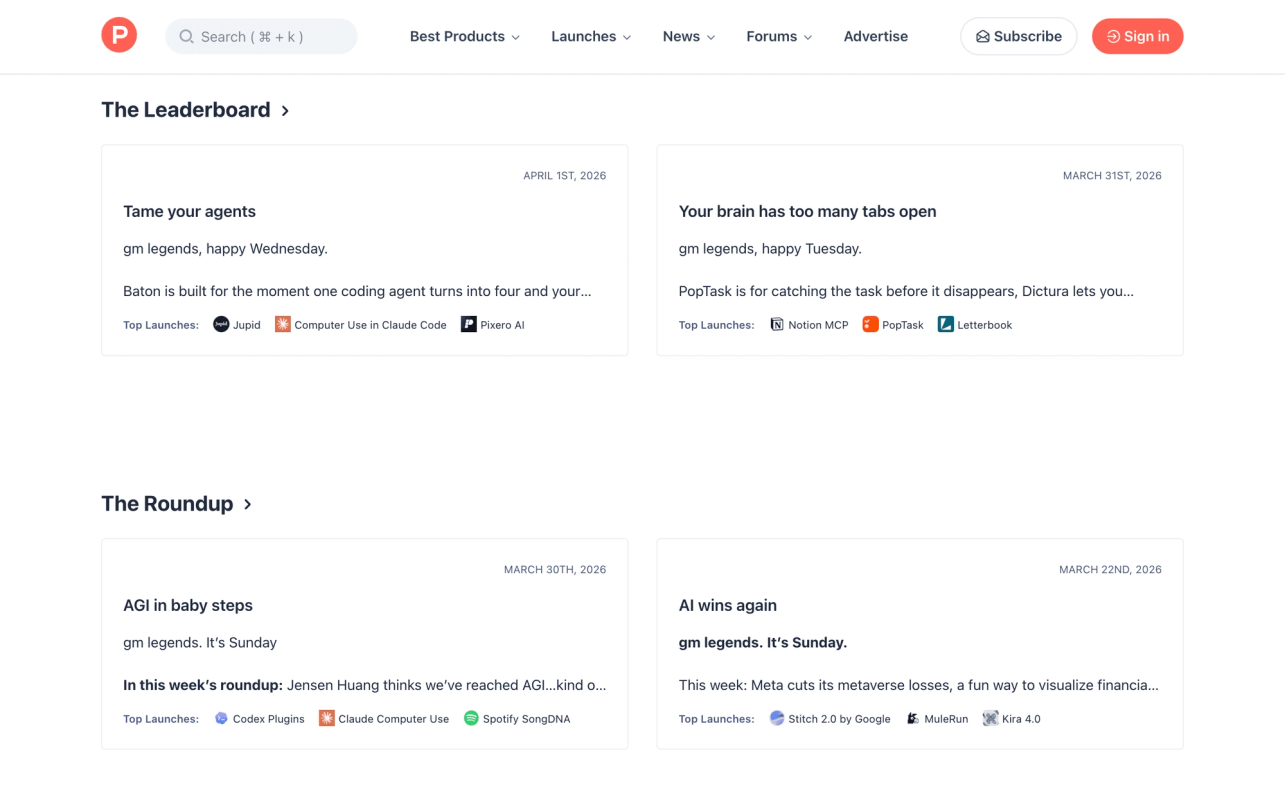This screenshot has width=1285, height=800.
Task: Click the Subscribe button
Action: pos(1019,36)
